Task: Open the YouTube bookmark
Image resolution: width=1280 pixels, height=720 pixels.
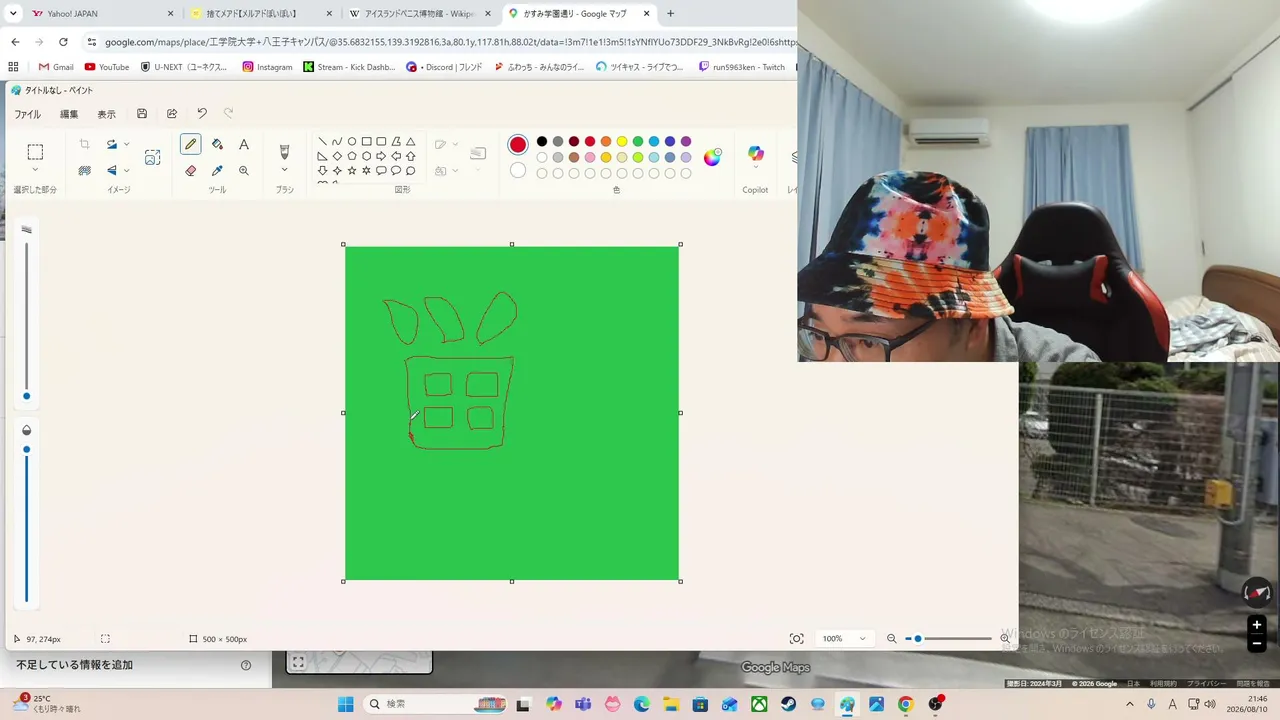Action: tap(107, 67)
